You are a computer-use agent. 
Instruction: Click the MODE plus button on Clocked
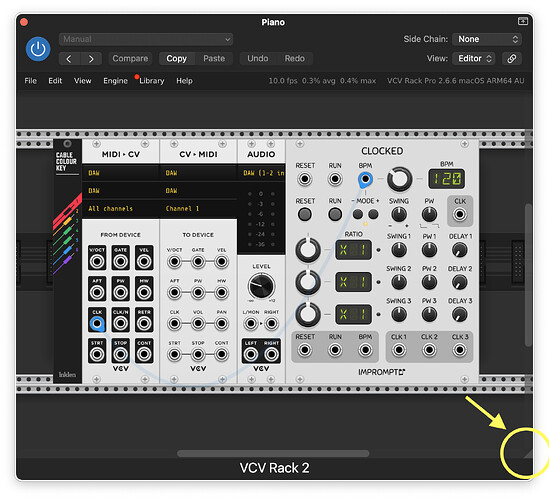pyautogui.click(x=373, y=214)
